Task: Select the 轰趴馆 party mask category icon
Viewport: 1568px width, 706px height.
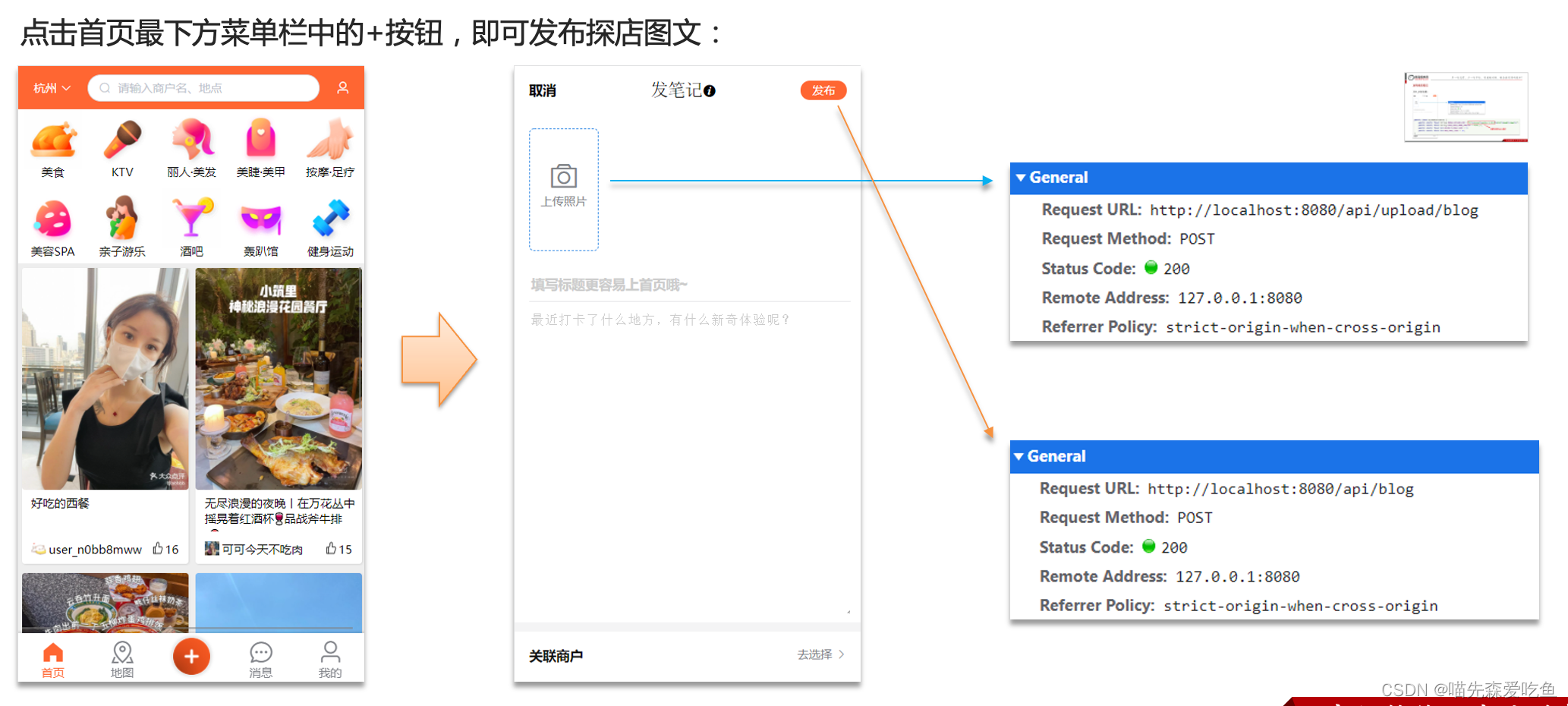Action: click(x=260, y=220)
